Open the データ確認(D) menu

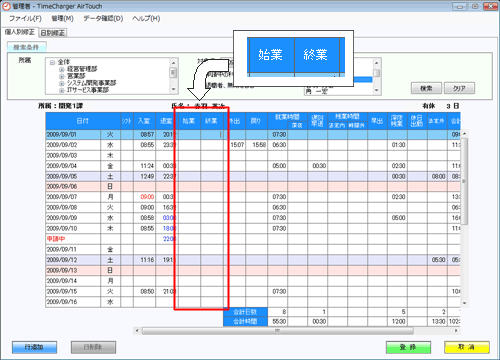tap(103, 18)
